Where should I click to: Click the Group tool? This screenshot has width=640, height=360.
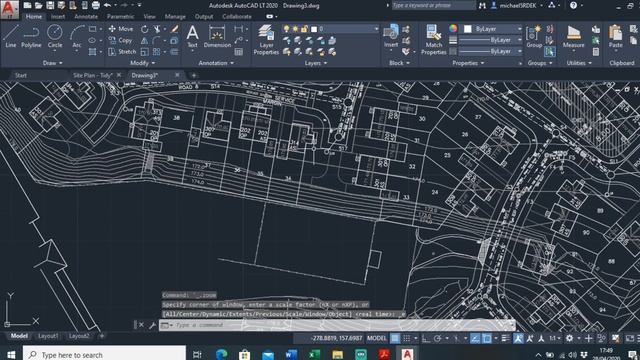534,36
